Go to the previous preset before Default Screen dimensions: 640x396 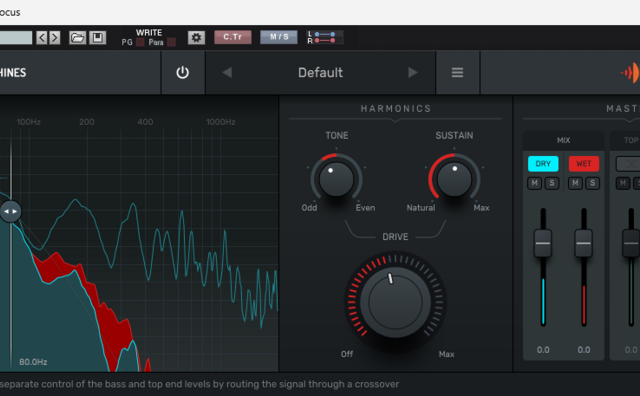[x=227, y=73]
